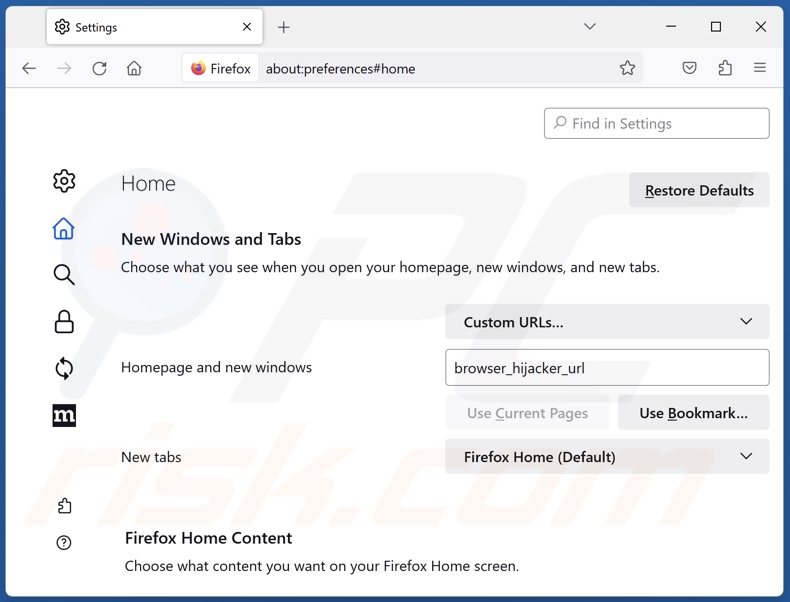Focus the Find in Settings search box
The height and width of the screenshot is (602, 790).
click(656, 123)
